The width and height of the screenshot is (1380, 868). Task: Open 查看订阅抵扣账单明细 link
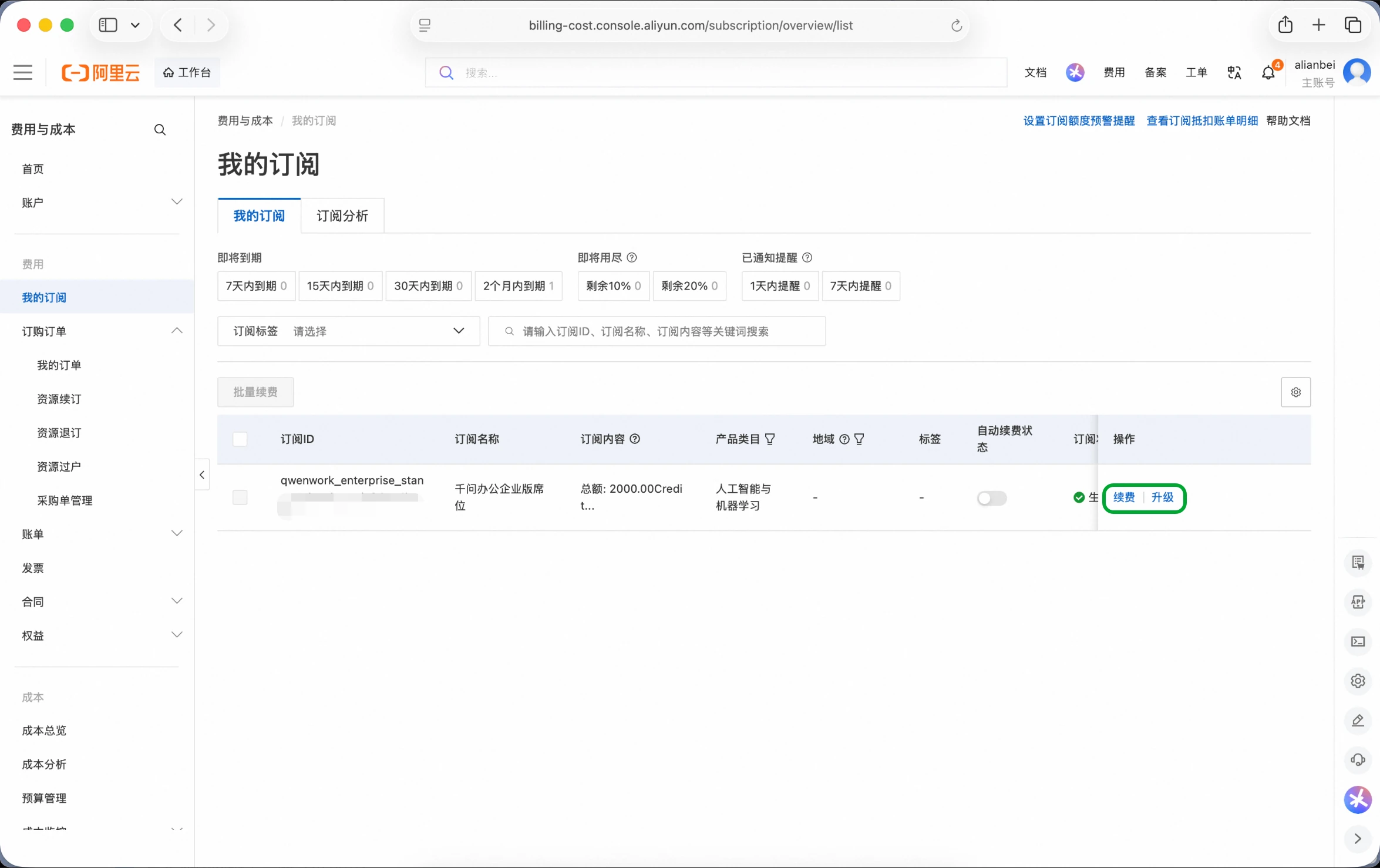[1201, 120]
